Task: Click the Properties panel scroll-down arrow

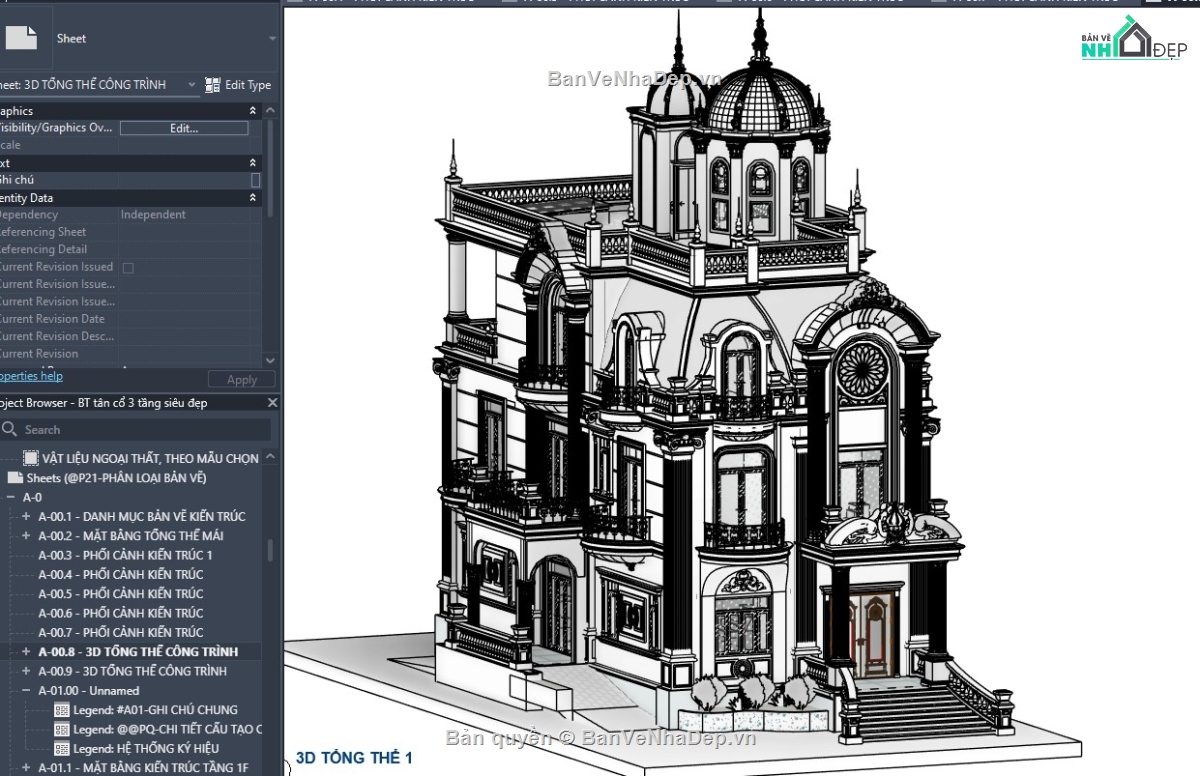Action: 270,360
